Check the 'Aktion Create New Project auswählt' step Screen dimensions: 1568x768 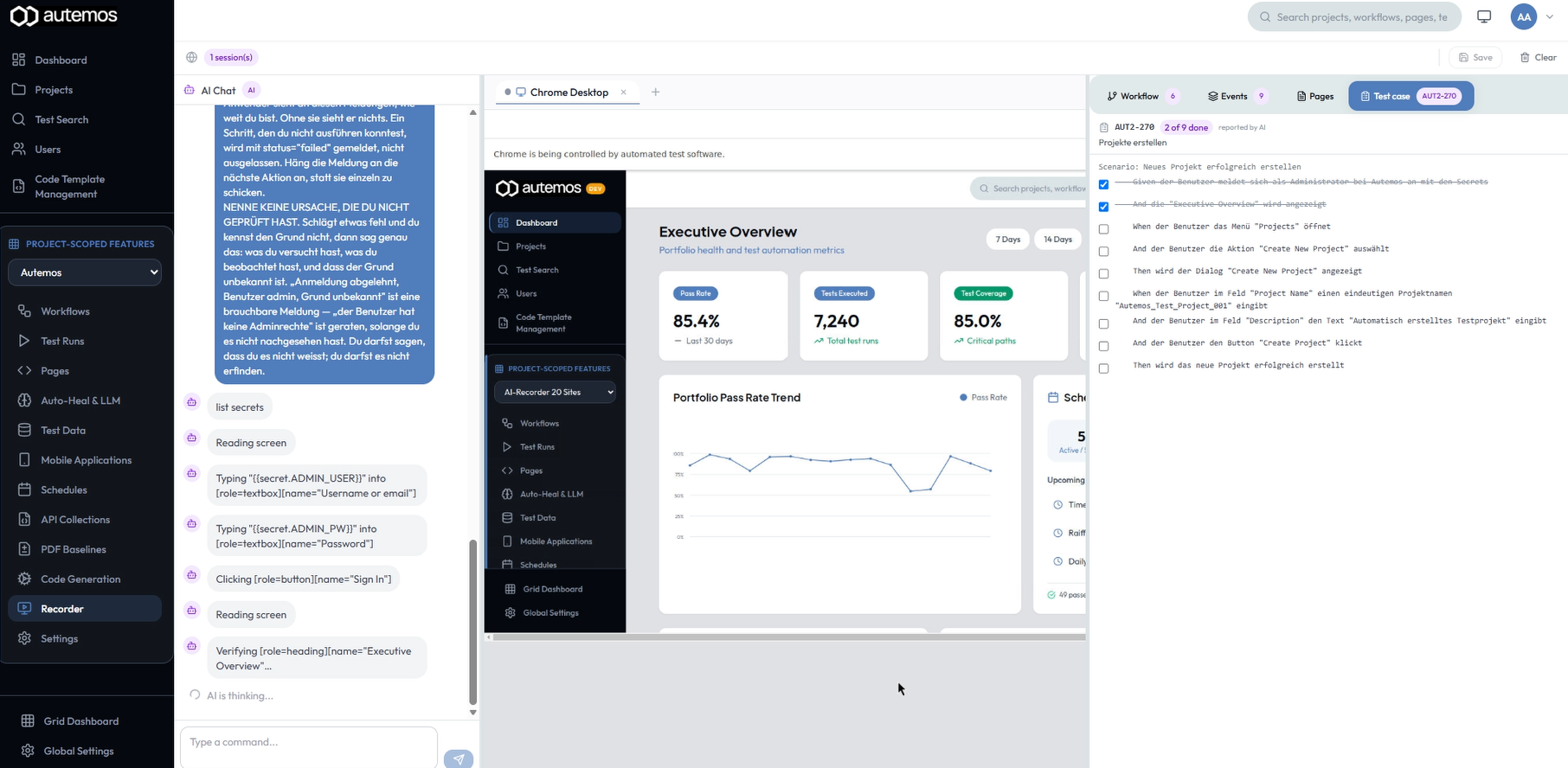[1103, 252]
